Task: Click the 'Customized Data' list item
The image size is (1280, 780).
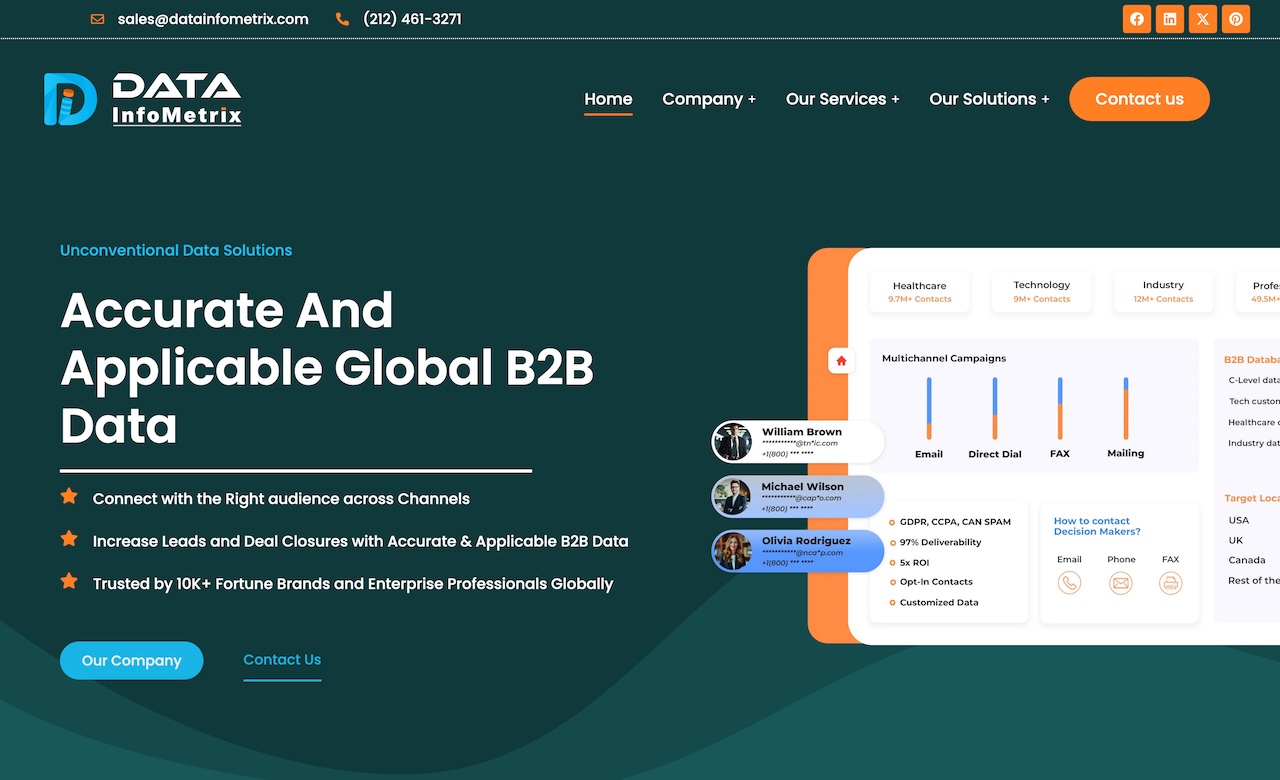Action: tap(939, 602)
